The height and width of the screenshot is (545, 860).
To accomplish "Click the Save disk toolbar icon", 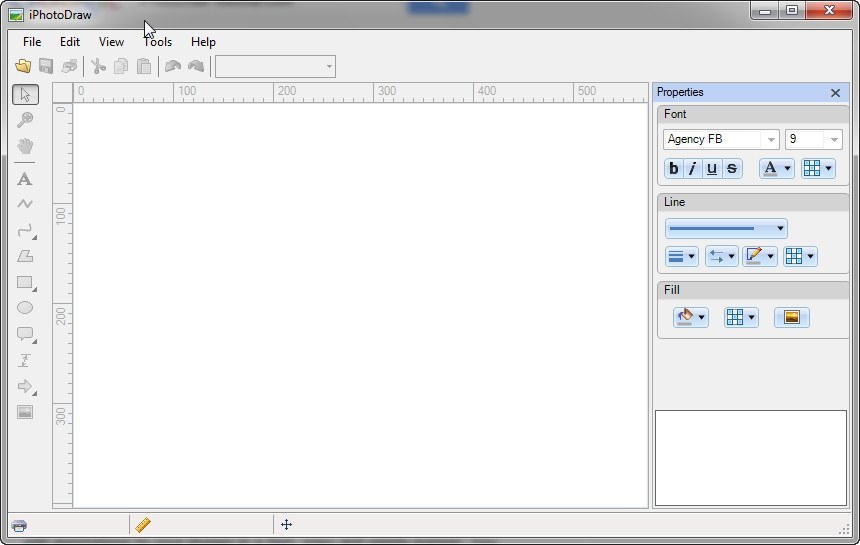I will pyautogui.click(x=46, y=66).
